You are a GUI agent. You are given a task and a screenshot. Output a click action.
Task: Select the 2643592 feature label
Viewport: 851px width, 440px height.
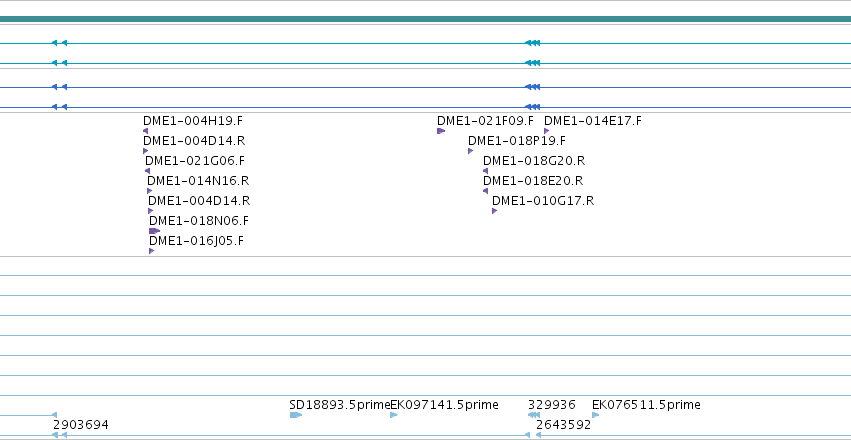coord(563,425)
